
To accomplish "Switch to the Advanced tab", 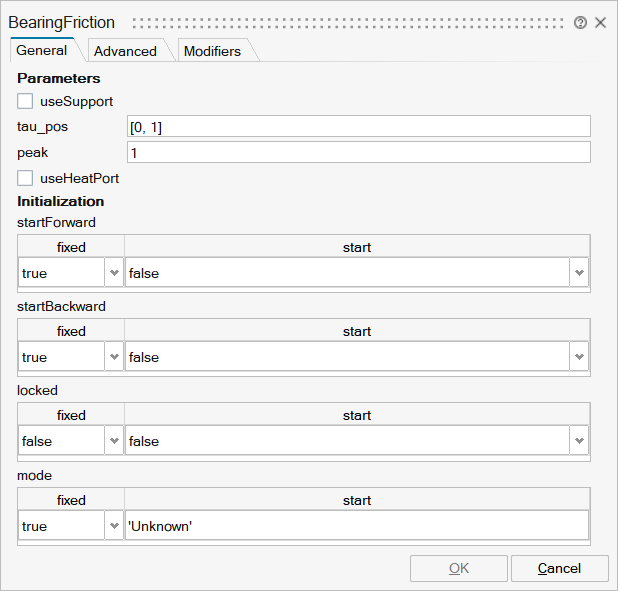I will [x=125, y=51].
